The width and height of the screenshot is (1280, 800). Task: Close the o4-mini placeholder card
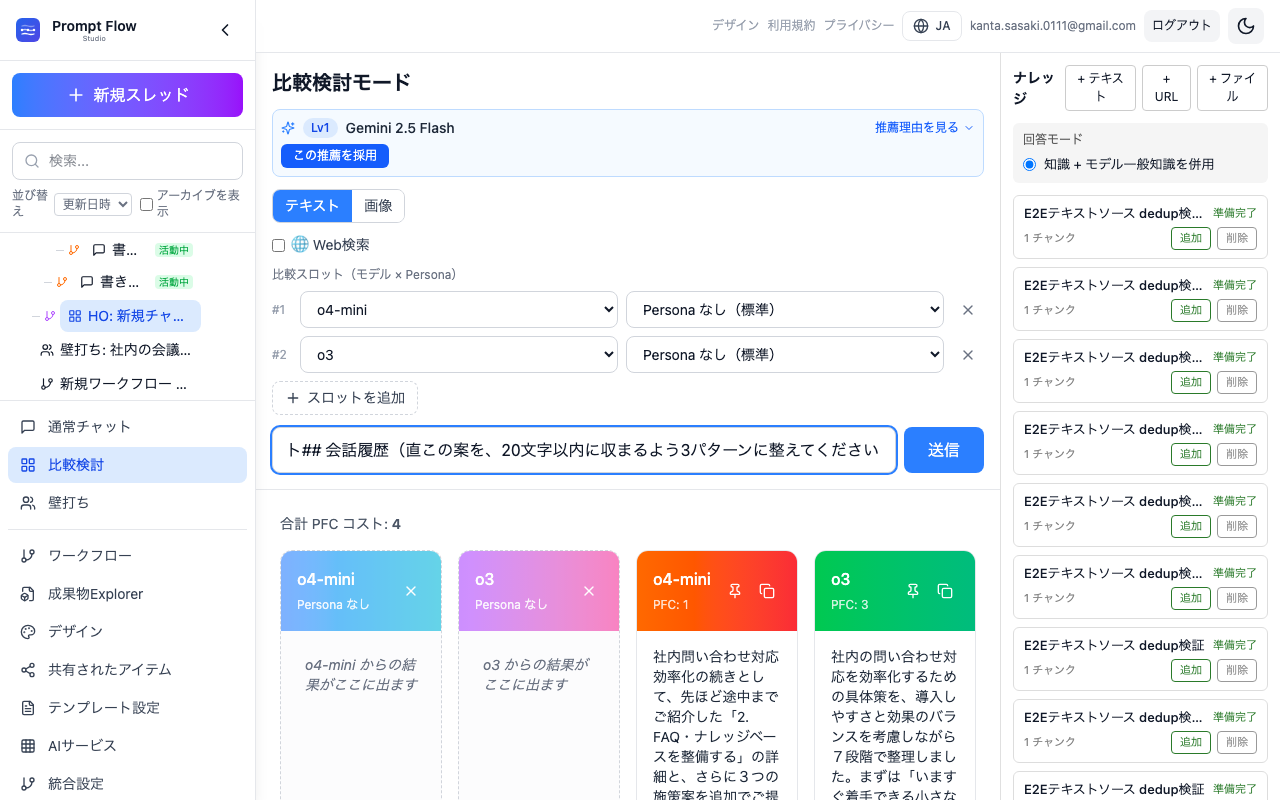[411, 591]
